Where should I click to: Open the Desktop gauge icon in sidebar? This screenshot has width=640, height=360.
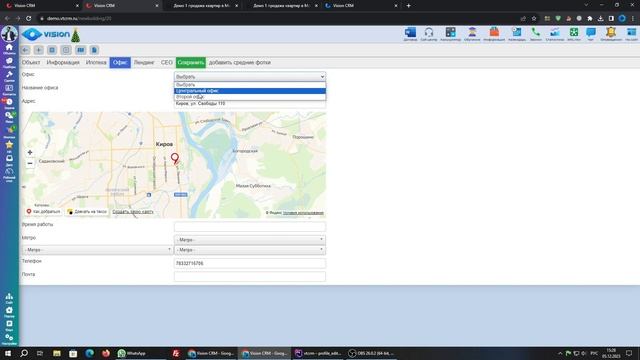[9, 174]
